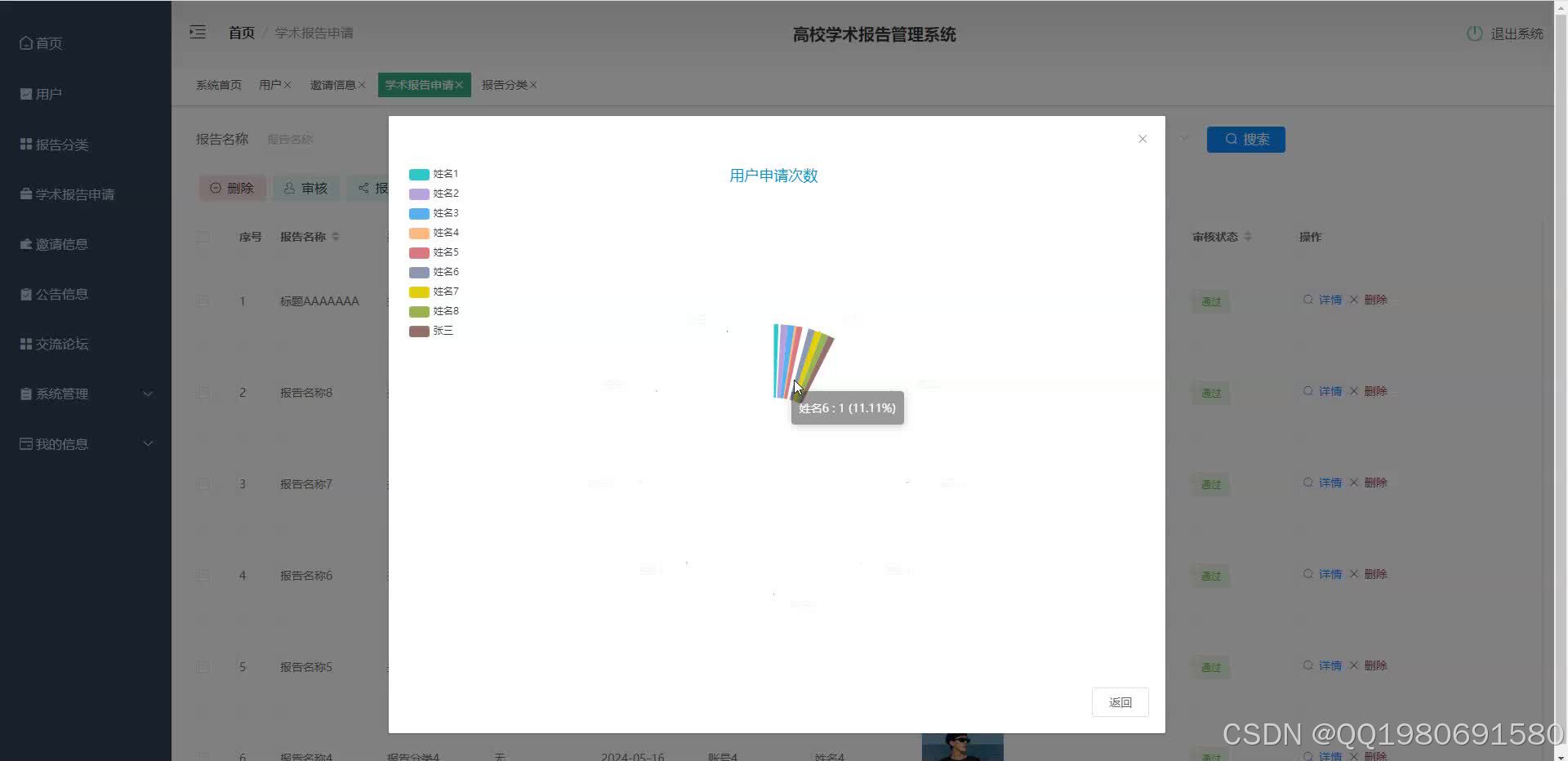This screenshot has width=1568, height=761.
Task: Click the 姓名5 legend color swatch
Action: (418, 252)
